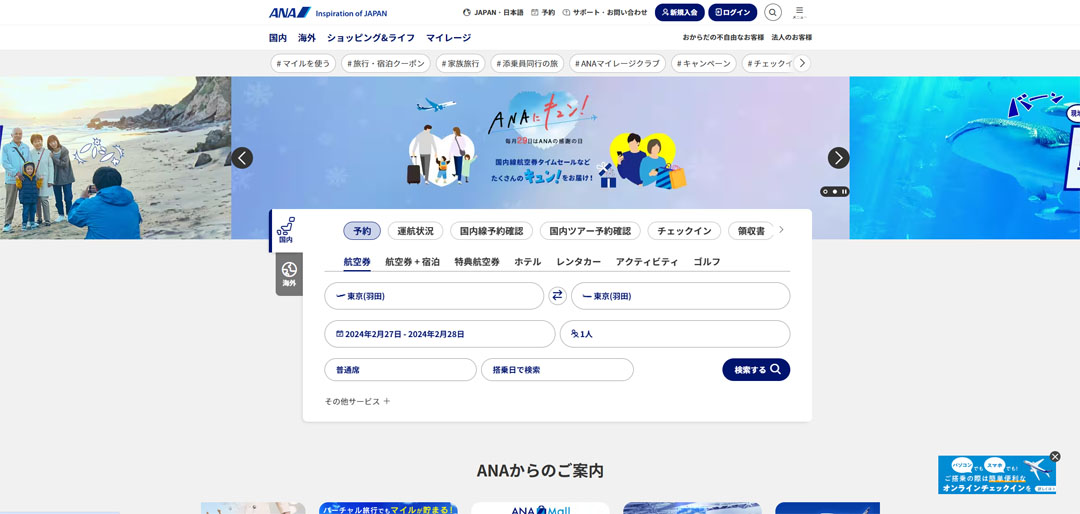Open 法人のお客様 link
The width and height of the screenshot is (1080, 514).
tap(791, 37)
